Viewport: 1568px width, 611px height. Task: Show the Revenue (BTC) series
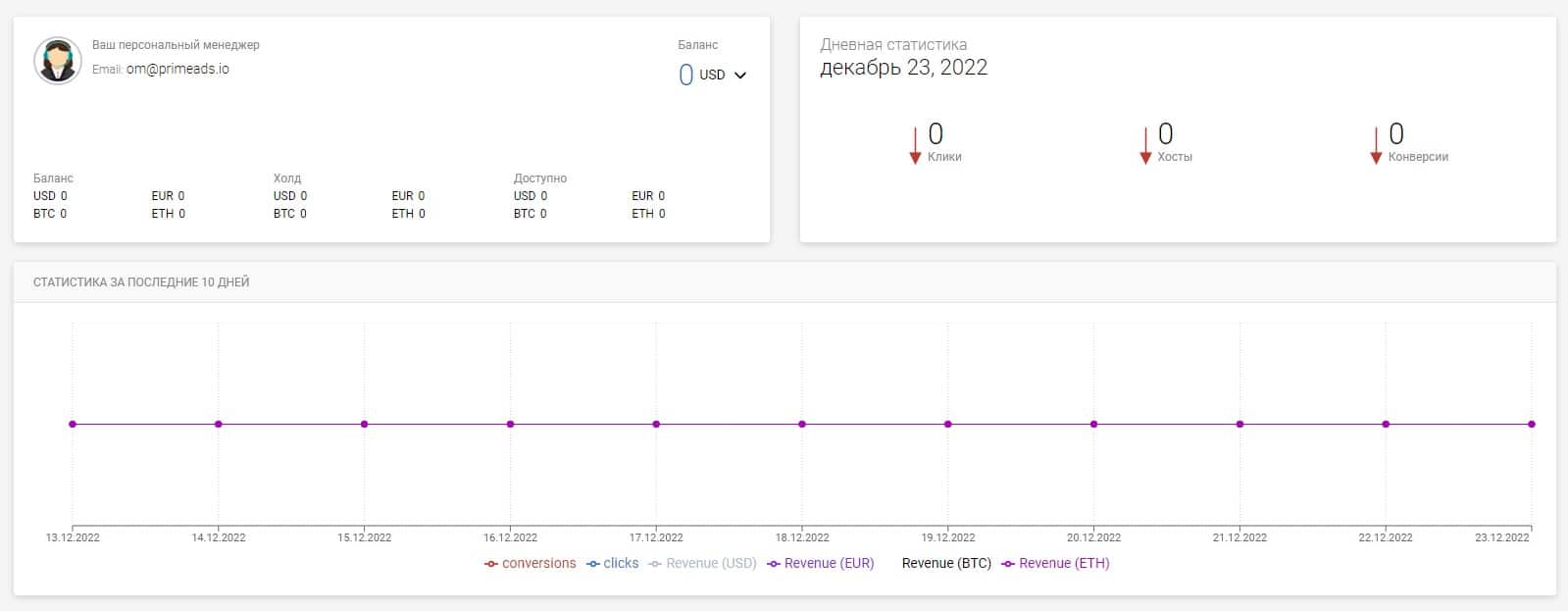(946, 563)
